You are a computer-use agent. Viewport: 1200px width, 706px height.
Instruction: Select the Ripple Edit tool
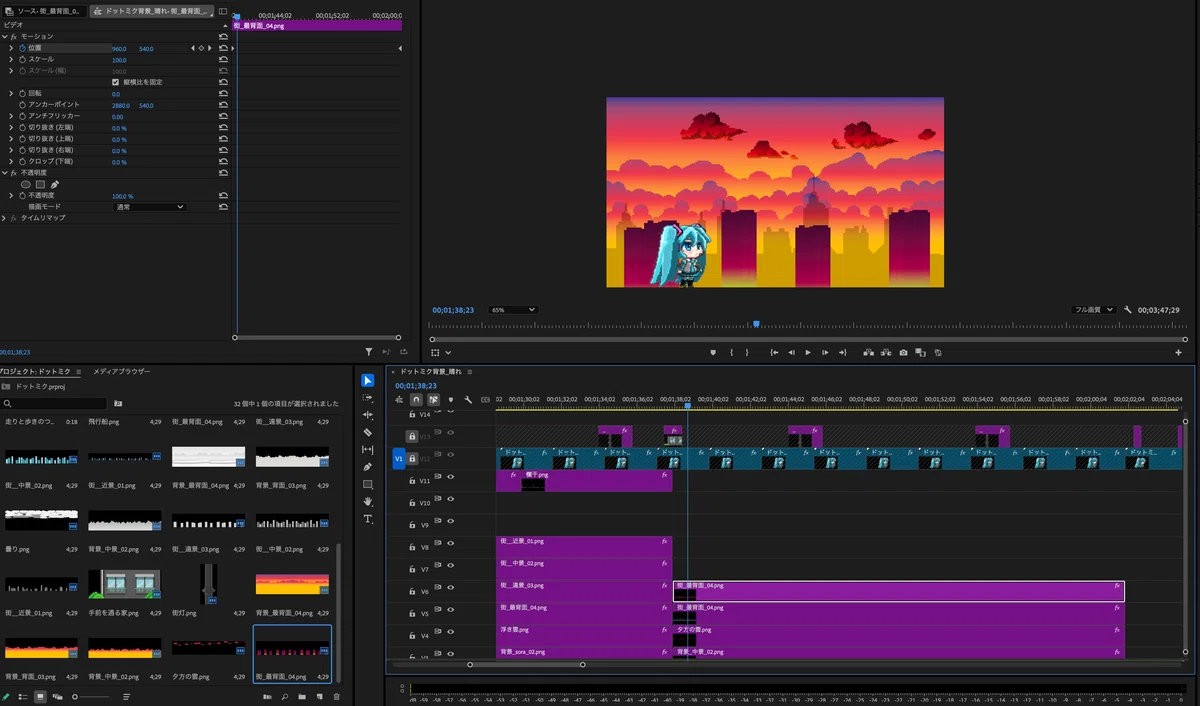tap(368, 415)
